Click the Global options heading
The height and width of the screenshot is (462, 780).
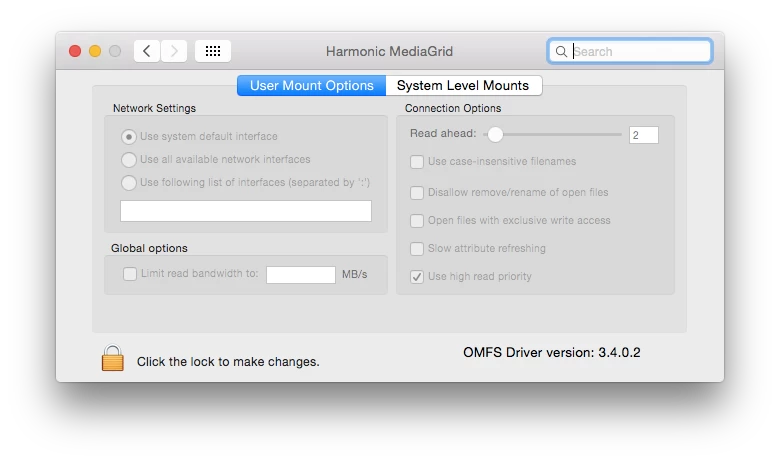click(149, 248)
